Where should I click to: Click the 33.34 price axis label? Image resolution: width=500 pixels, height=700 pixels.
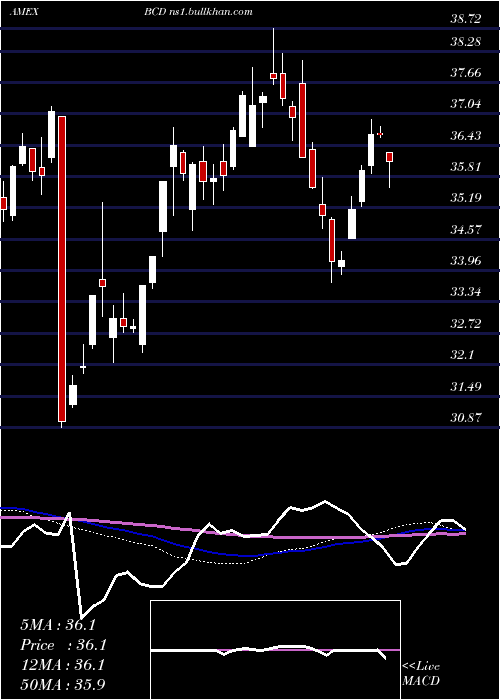pos(466,292)
